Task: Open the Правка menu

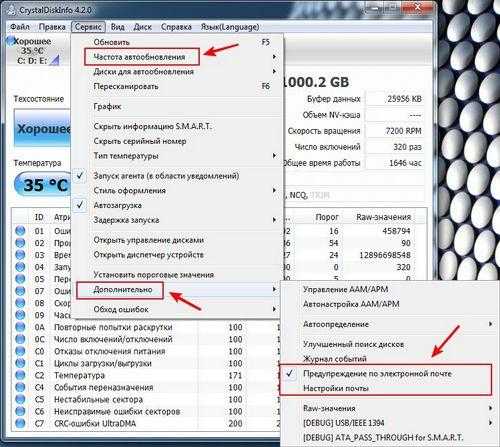Action: click(x=52, y=27)
